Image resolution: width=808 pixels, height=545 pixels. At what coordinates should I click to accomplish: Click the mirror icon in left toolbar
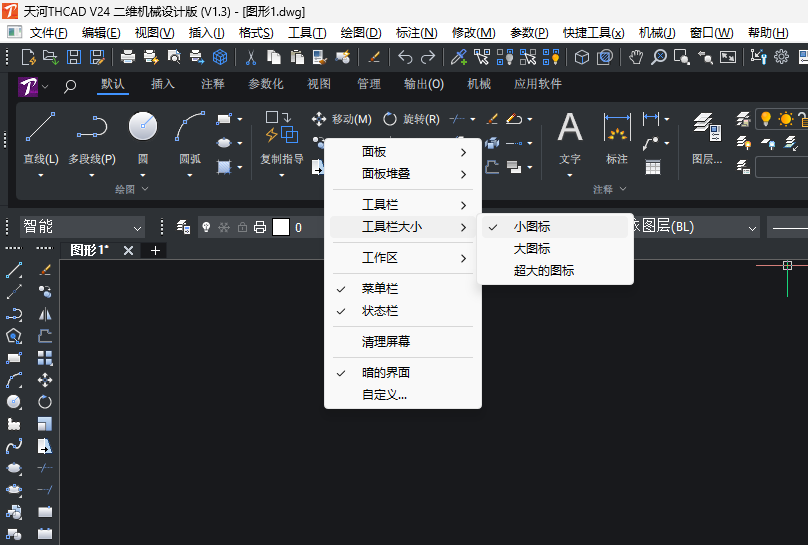pos(45,313)
